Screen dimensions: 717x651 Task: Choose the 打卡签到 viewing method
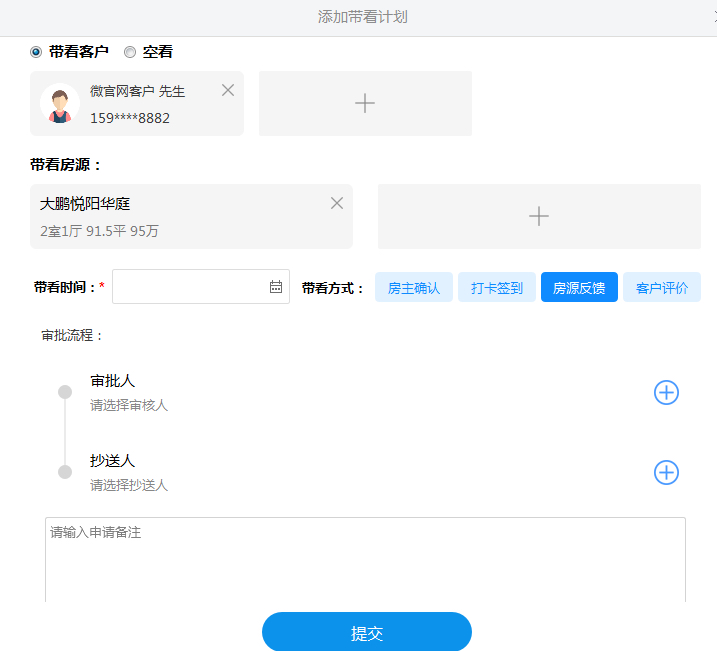point(497,287)
